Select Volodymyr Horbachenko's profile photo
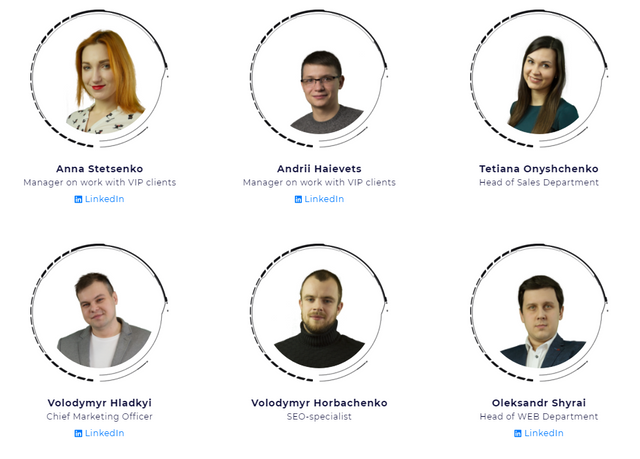Viewport: 640px width, 459px height. (319, 313)
